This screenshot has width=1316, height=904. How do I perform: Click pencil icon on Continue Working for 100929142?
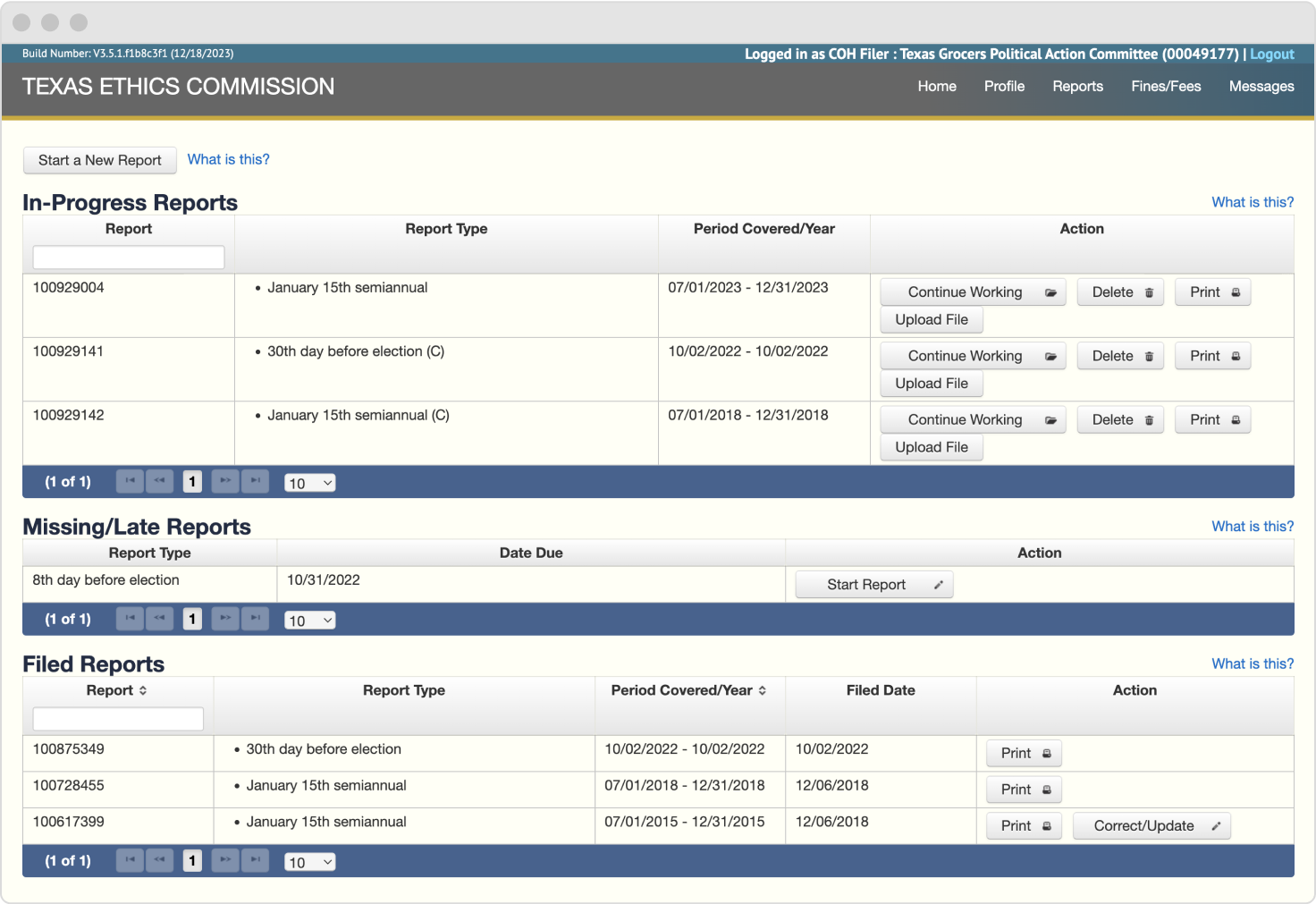coord(1049,419)
